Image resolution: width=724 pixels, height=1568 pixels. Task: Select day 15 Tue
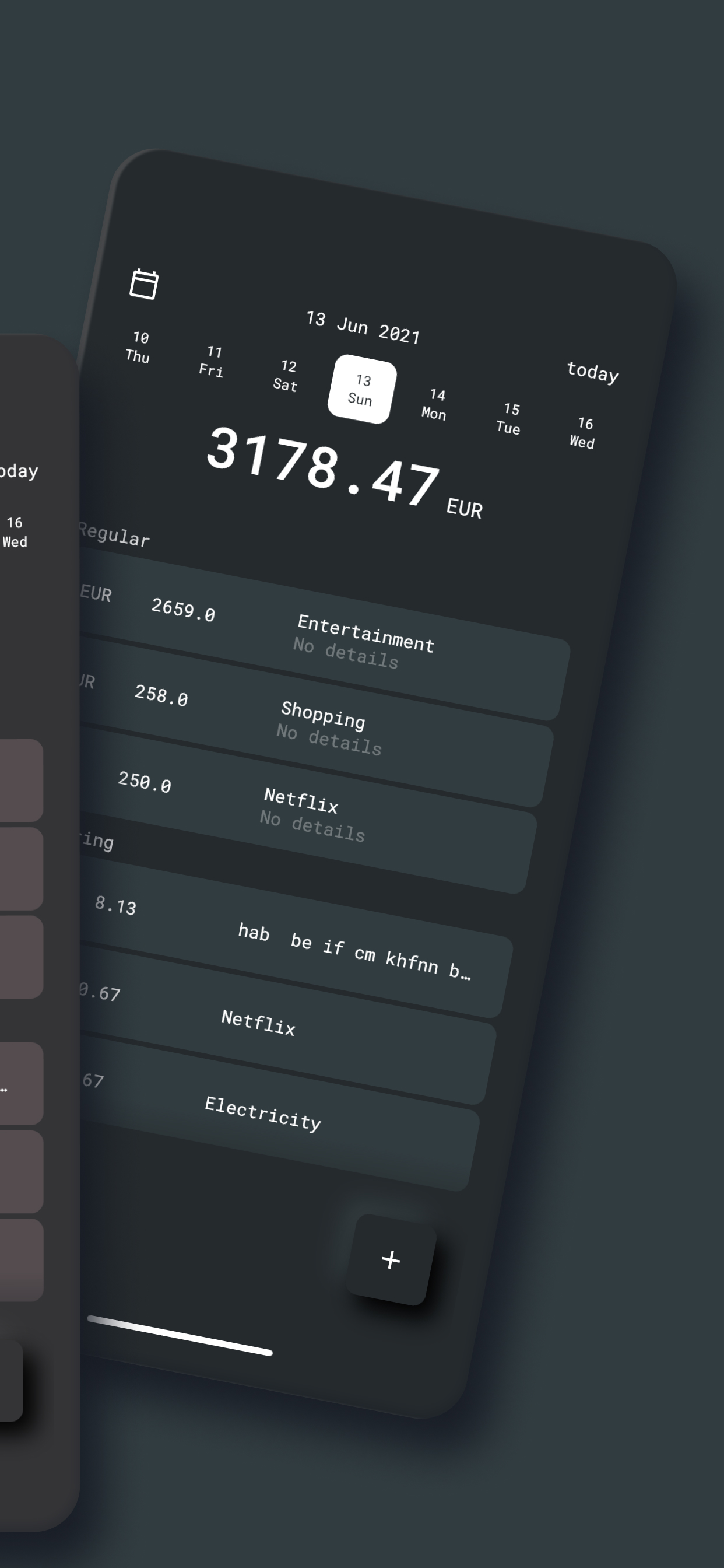pos(509,419)
